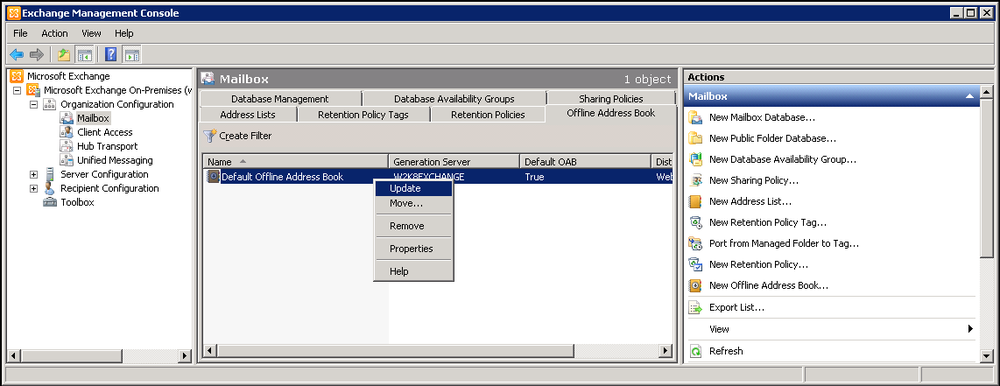Click the New Database Availability Group icon
The width and height of the screenshot is (1000, 386).
[x=696, y=160]
